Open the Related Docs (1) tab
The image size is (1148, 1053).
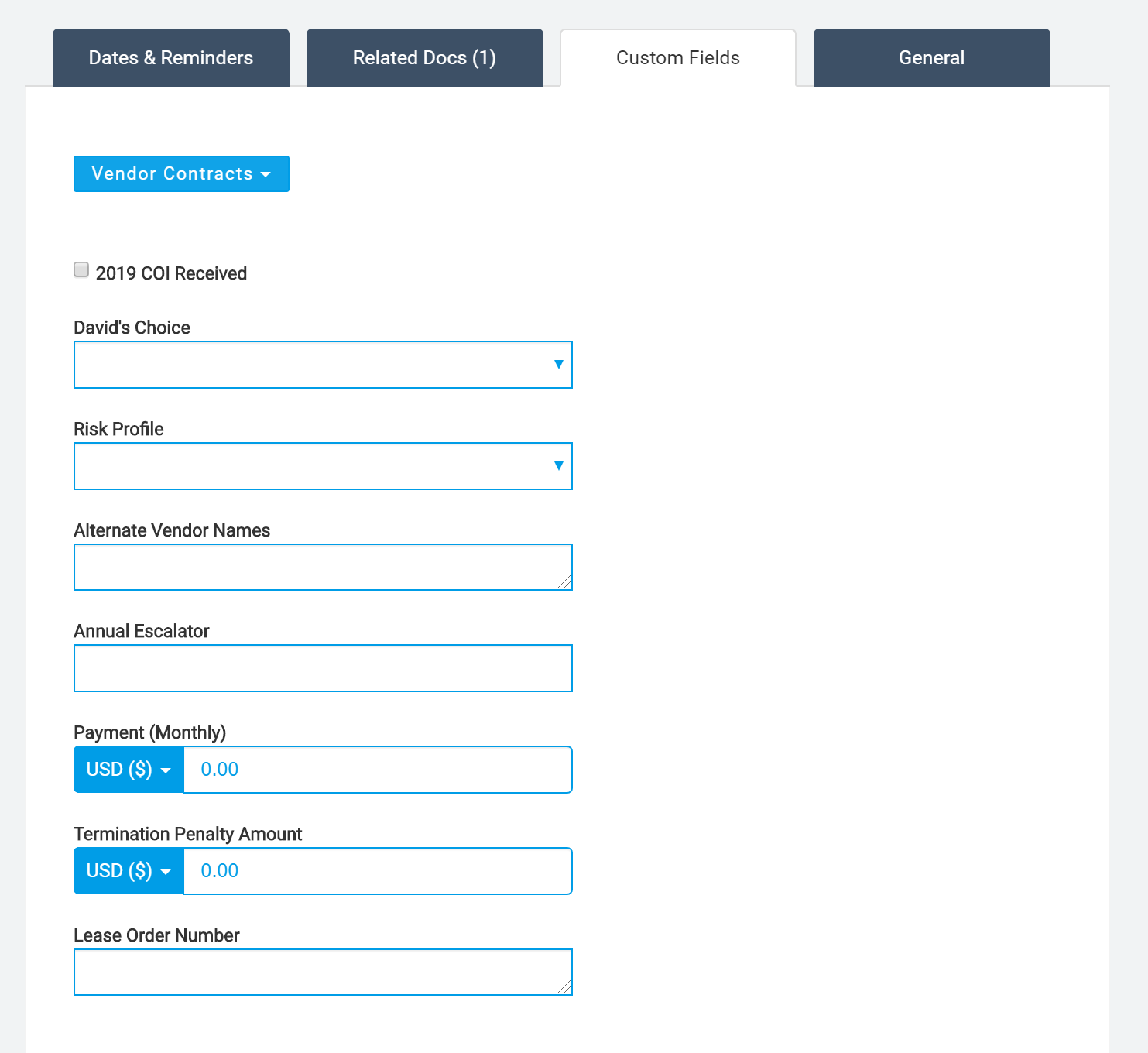coord(425,57)
